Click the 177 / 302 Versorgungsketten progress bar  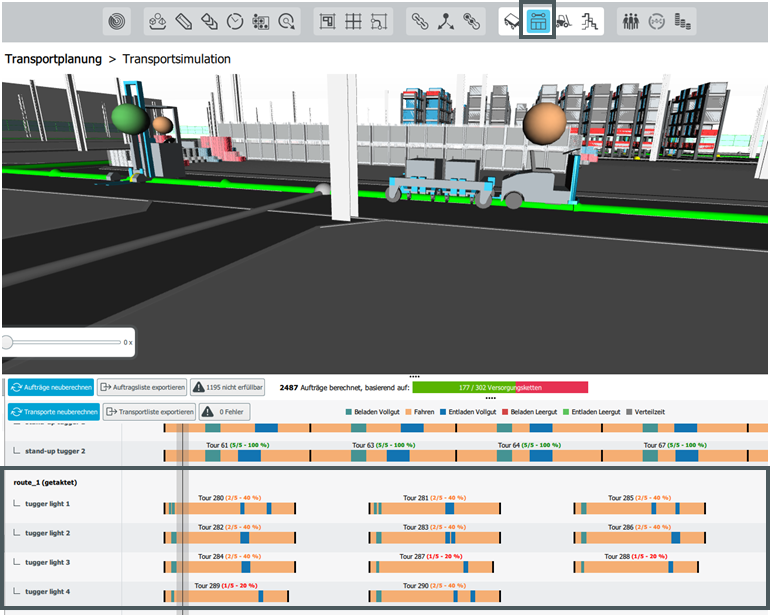(500, 388)
